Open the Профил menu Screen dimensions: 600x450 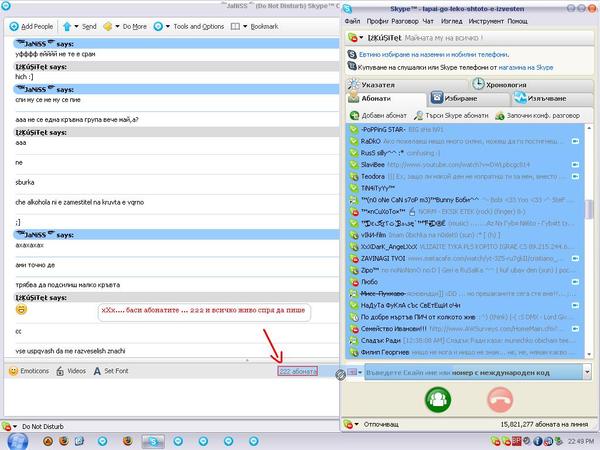point(377,21)
